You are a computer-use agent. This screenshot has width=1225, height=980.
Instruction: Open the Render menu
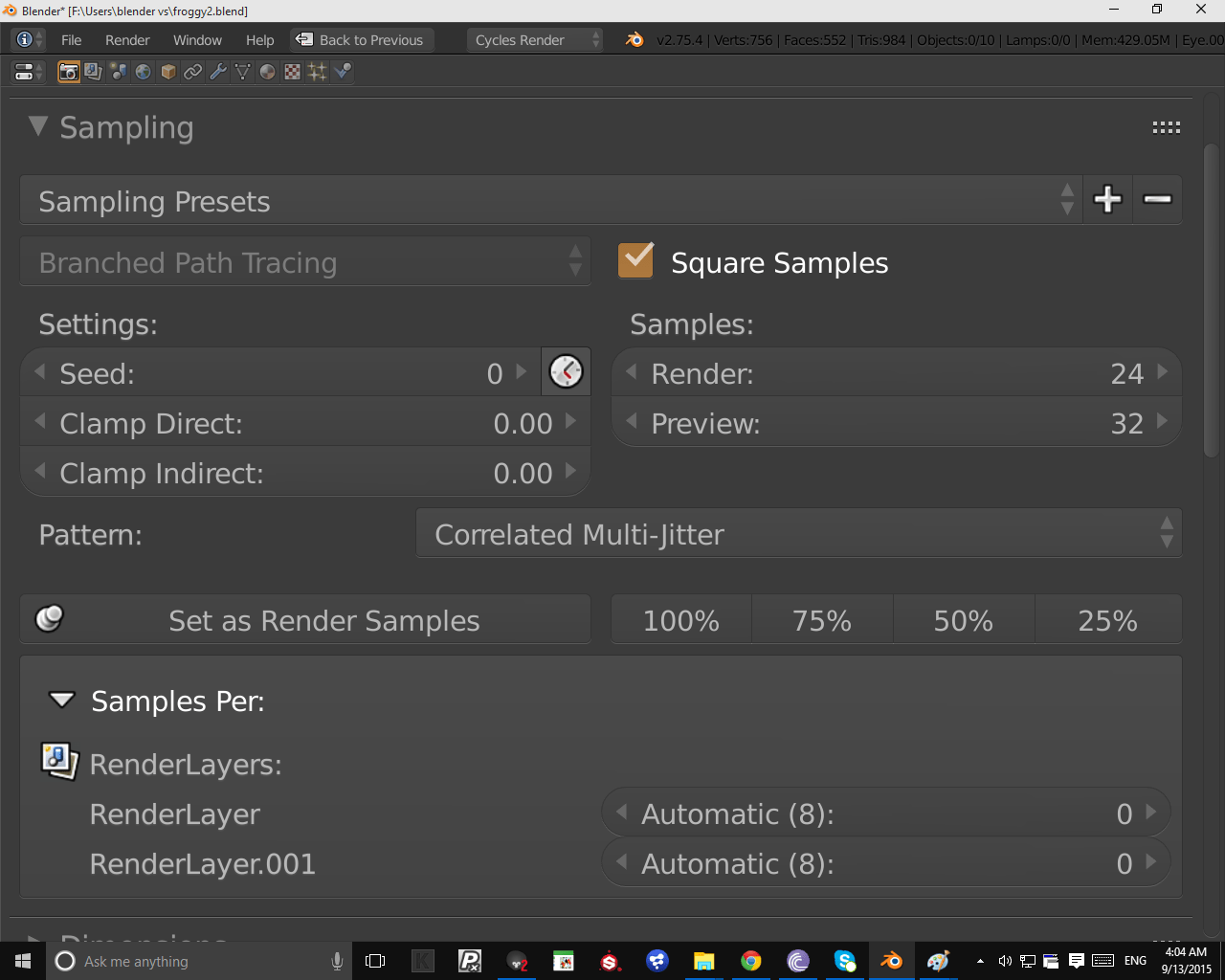(126, 40)
